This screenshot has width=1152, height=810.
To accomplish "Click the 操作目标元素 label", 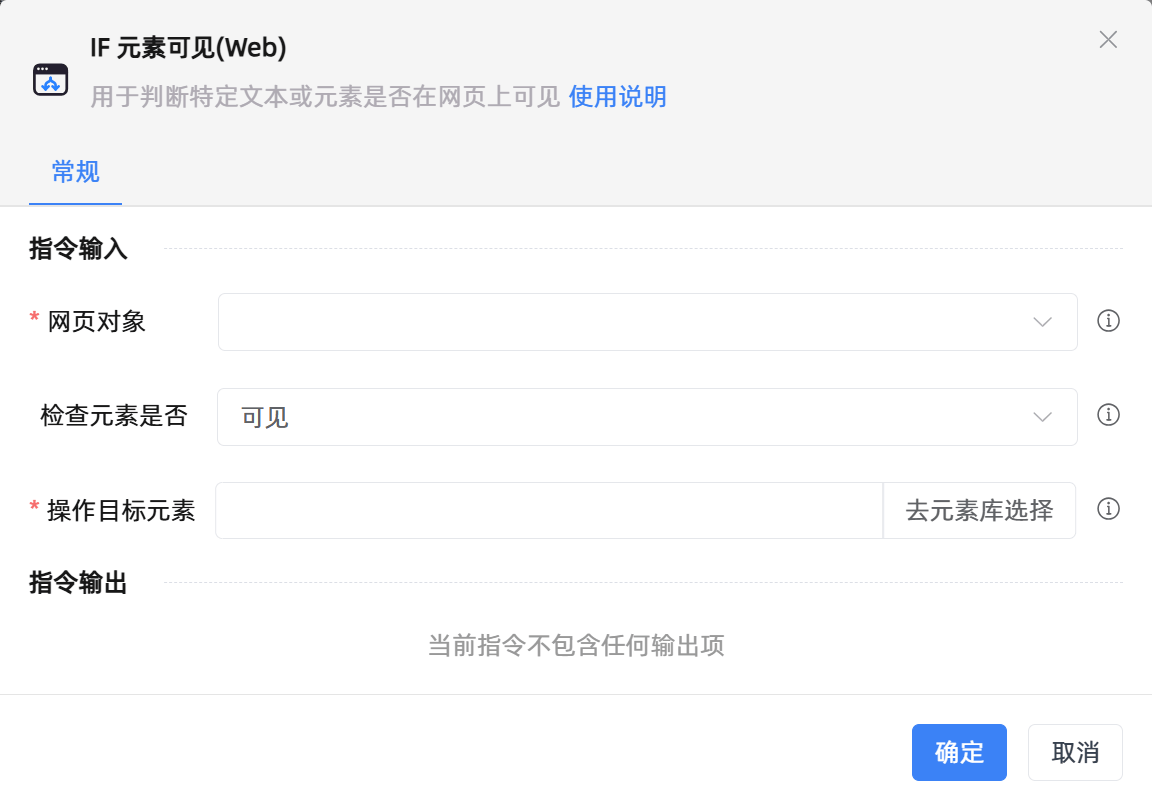I will pyautogui.click(x=121, y=510).
